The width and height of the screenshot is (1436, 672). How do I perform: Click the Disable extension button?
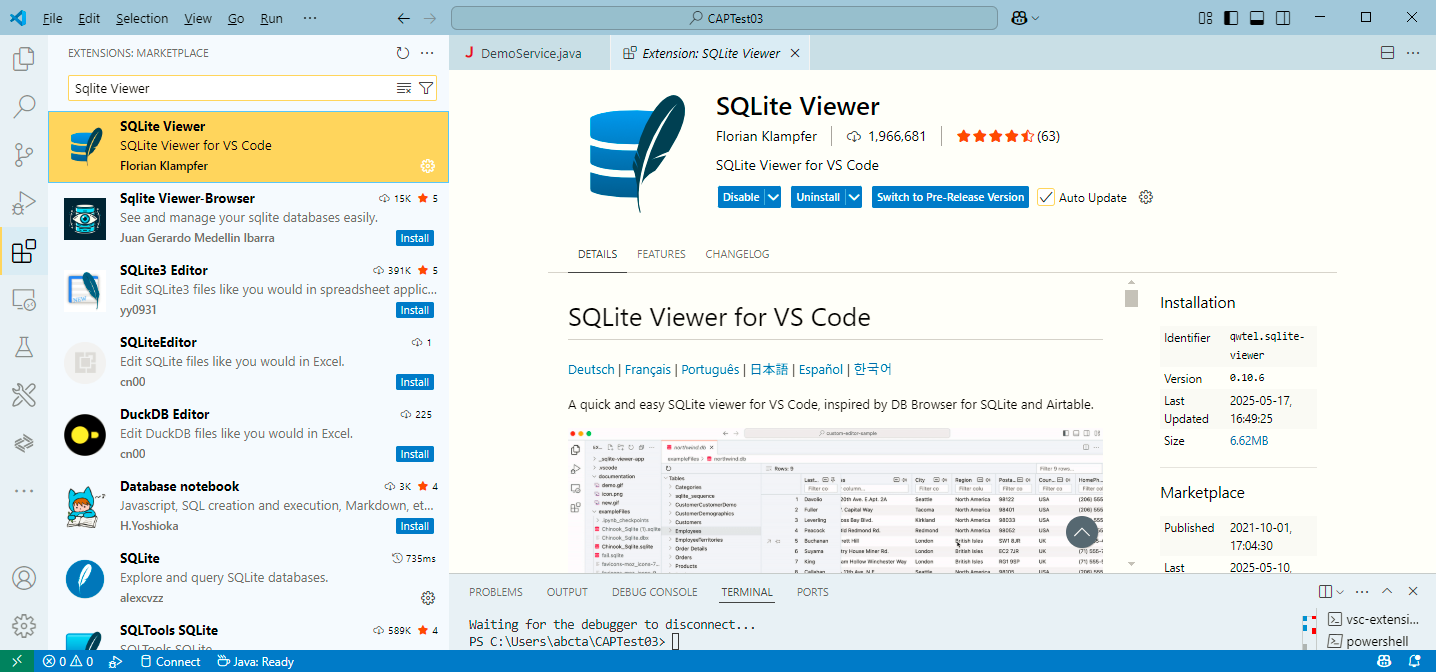741,197
